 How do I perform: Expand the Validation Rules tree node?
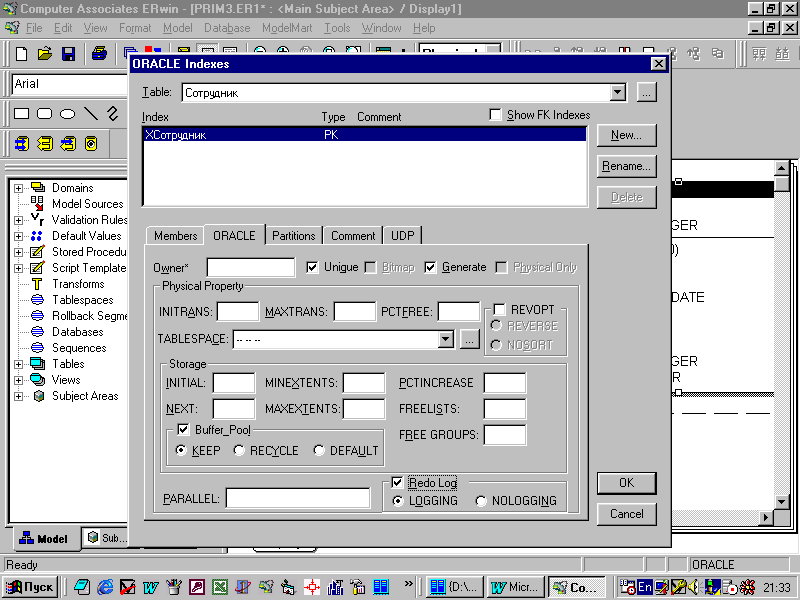[x=18, y=220]
